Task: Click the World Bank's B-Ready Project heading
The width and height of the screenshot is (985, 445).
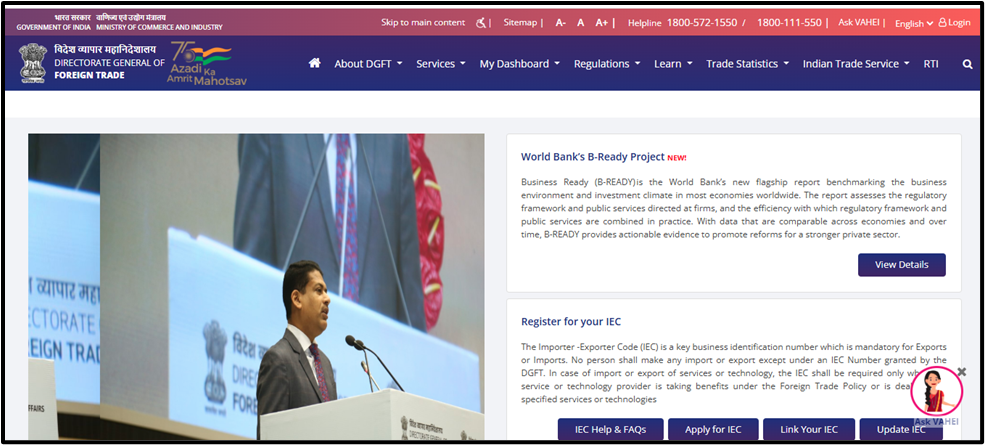Action: (x=592, y=157)
